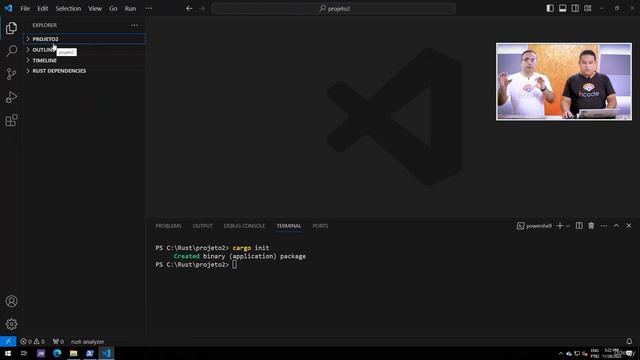640x360 pixels.
Task: Open the Source Control view
Action: (x=11, y=74)
